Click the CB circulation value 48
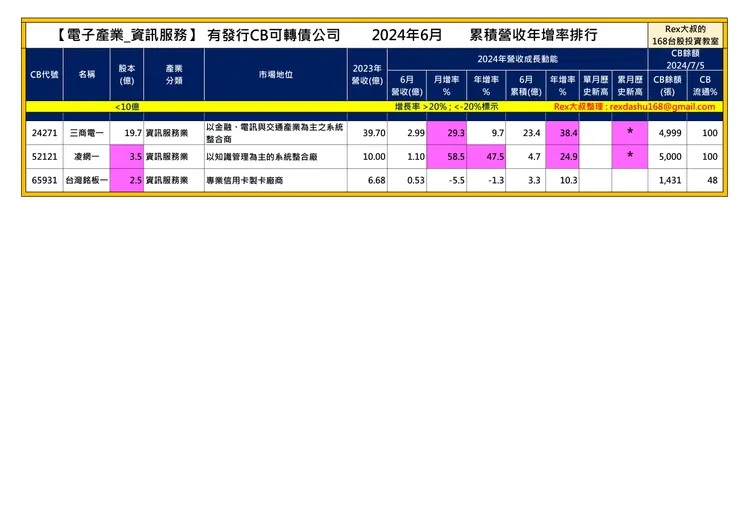740x523 pixels. tap(713, 180)
